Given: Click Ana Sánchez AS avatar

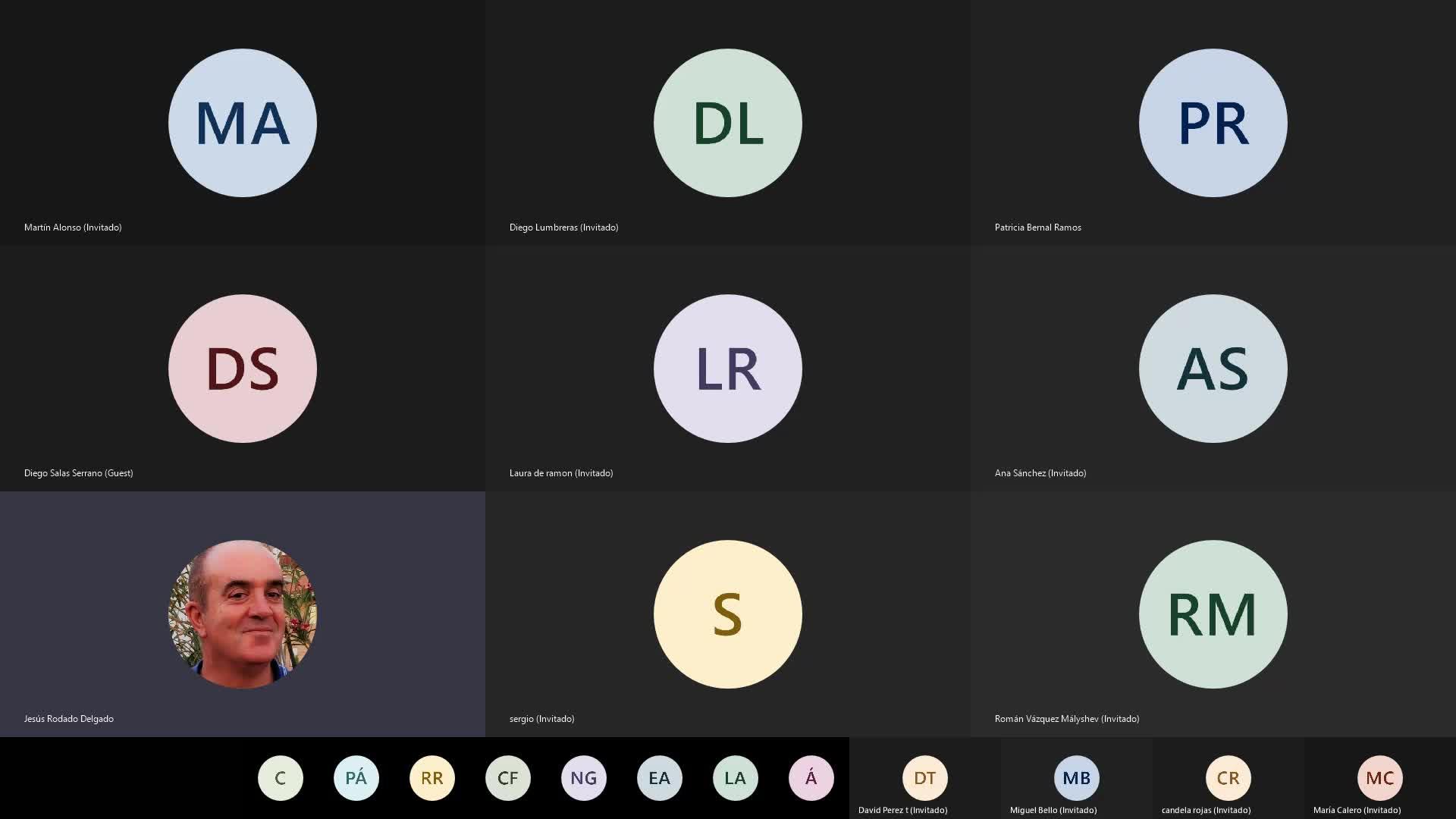Looking at the screenshot, I should (1213, 369).
